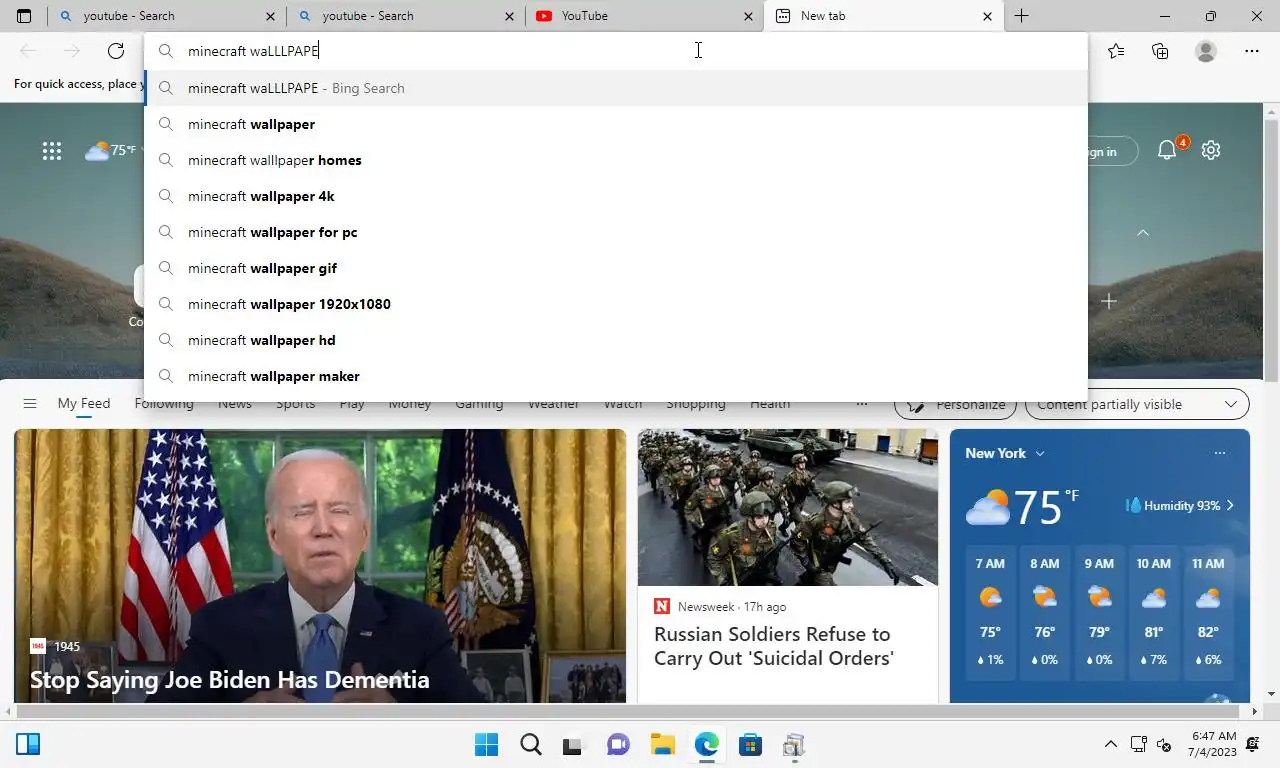Show hidden system tray icons
1280x768 pixels.
(x=1110, y=744)
